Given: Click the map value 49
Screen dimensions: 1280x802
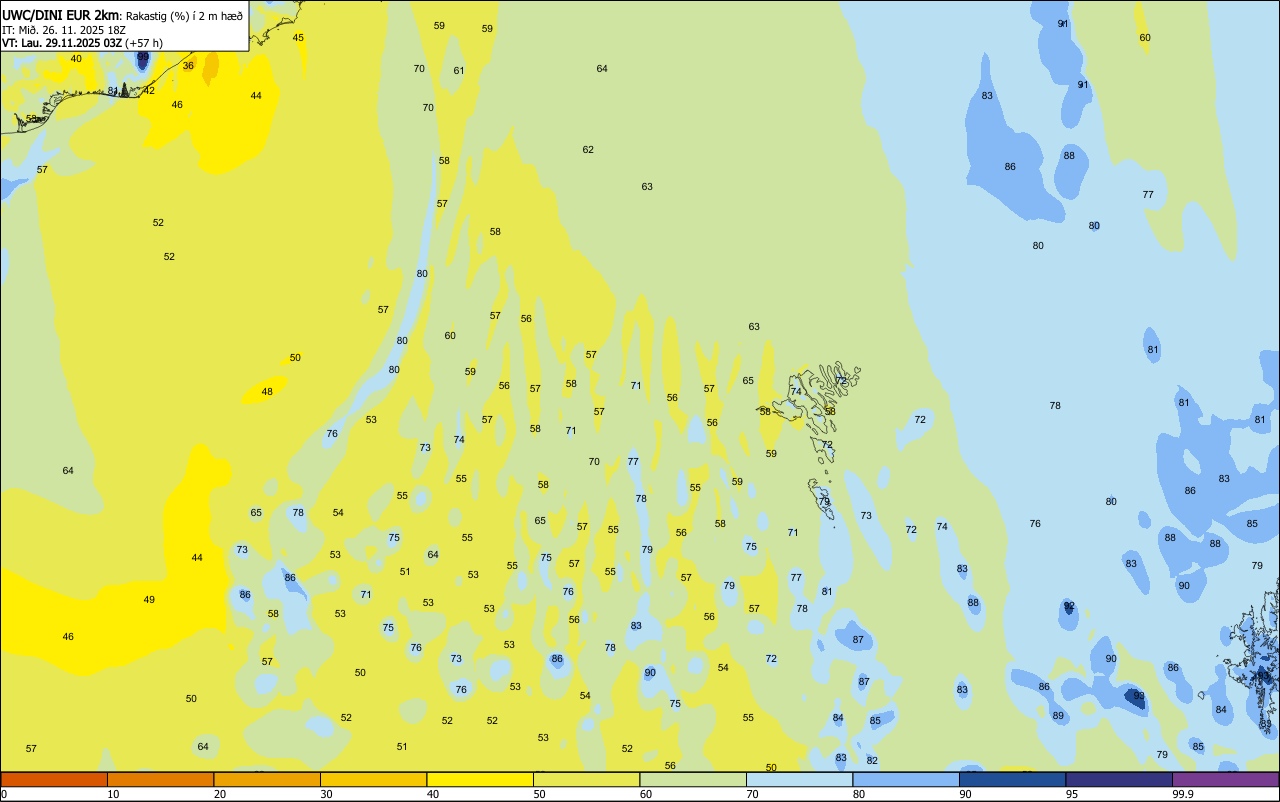Looking at the screenshot, I should pos(149,600).
